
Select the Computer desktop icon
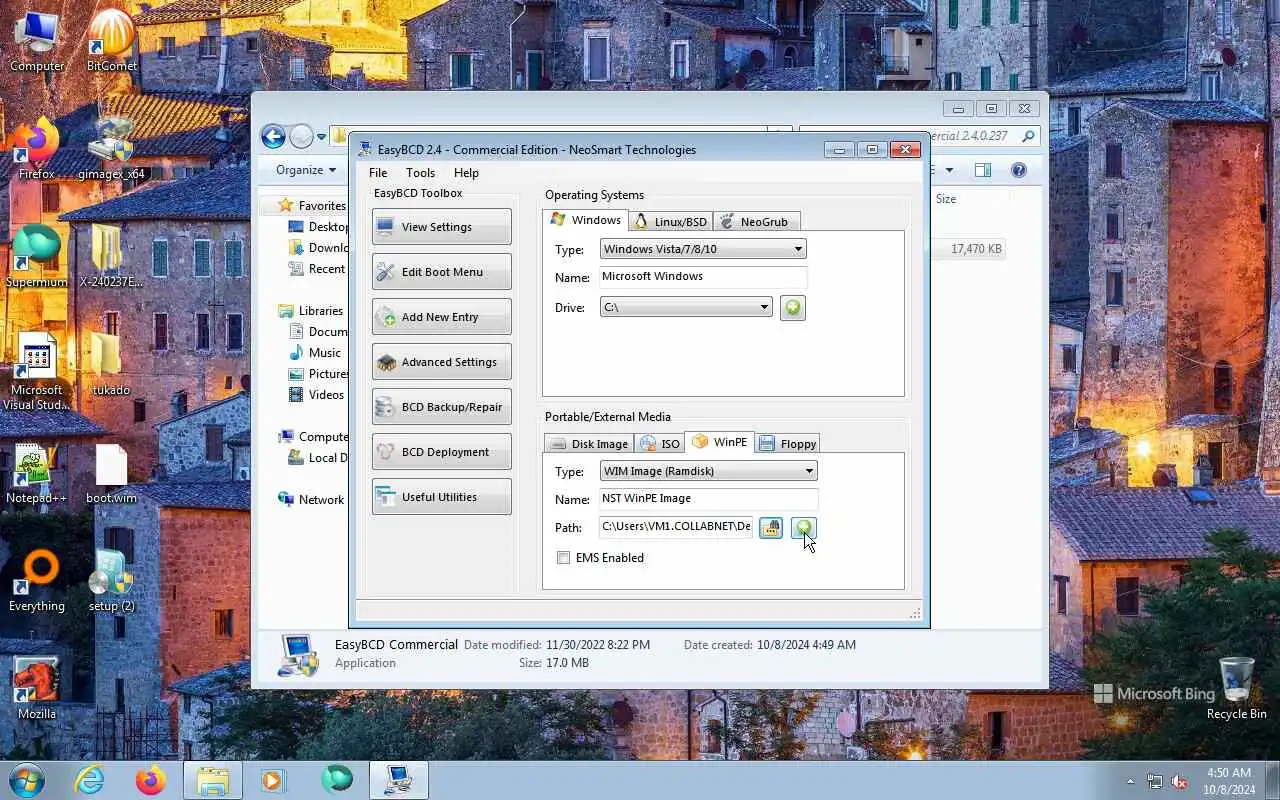click(x=37, y=42)
